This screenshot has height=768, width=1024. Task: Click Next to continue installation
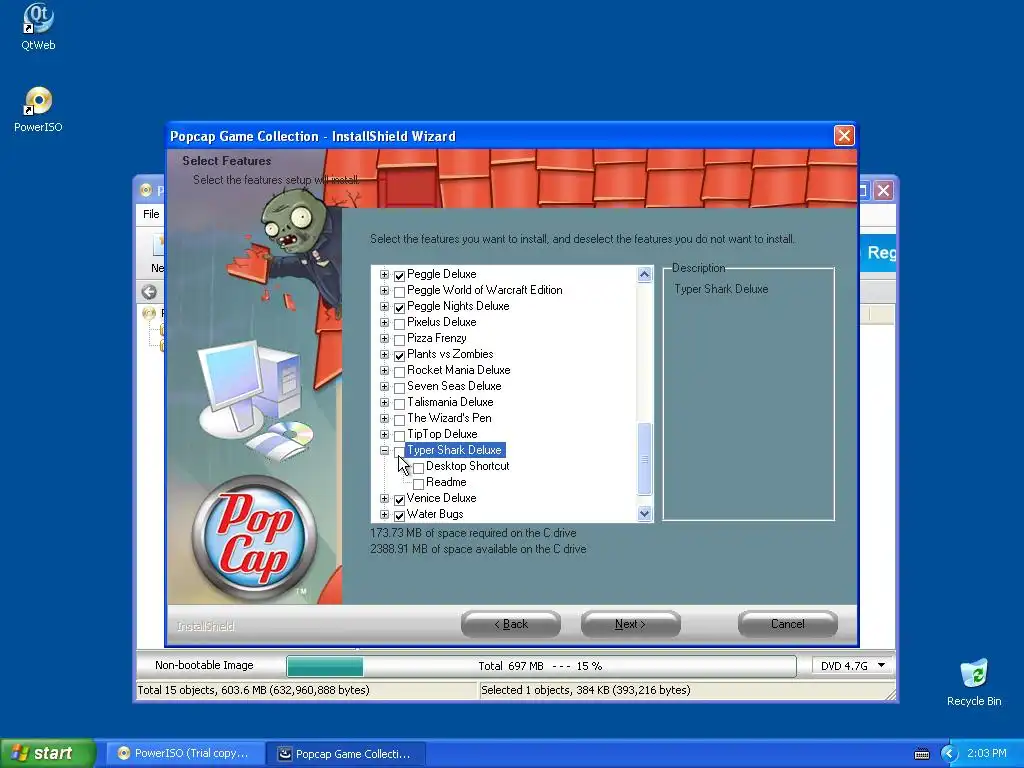coord(630,624)
